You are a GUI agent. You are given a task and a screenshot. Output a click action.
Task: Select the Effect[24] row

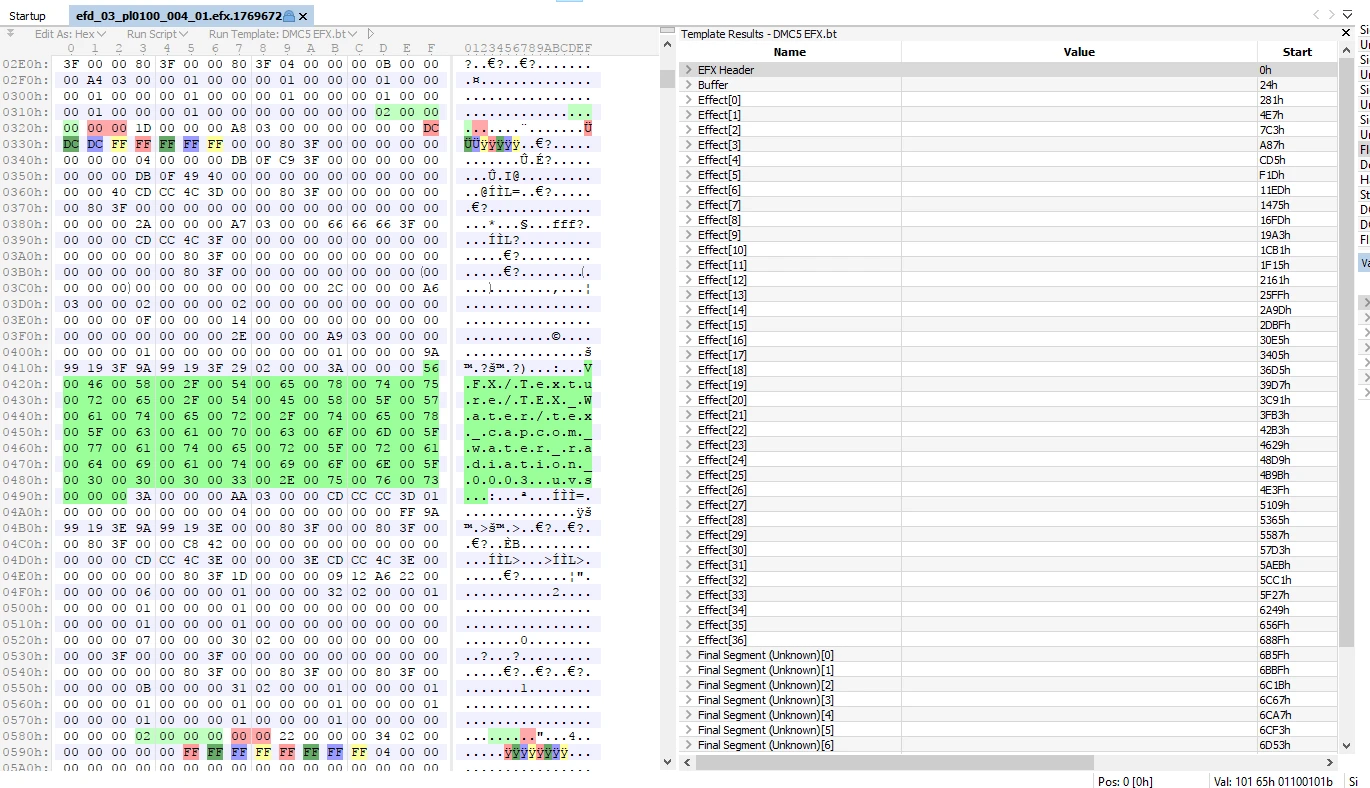(x=1007, y=460)
